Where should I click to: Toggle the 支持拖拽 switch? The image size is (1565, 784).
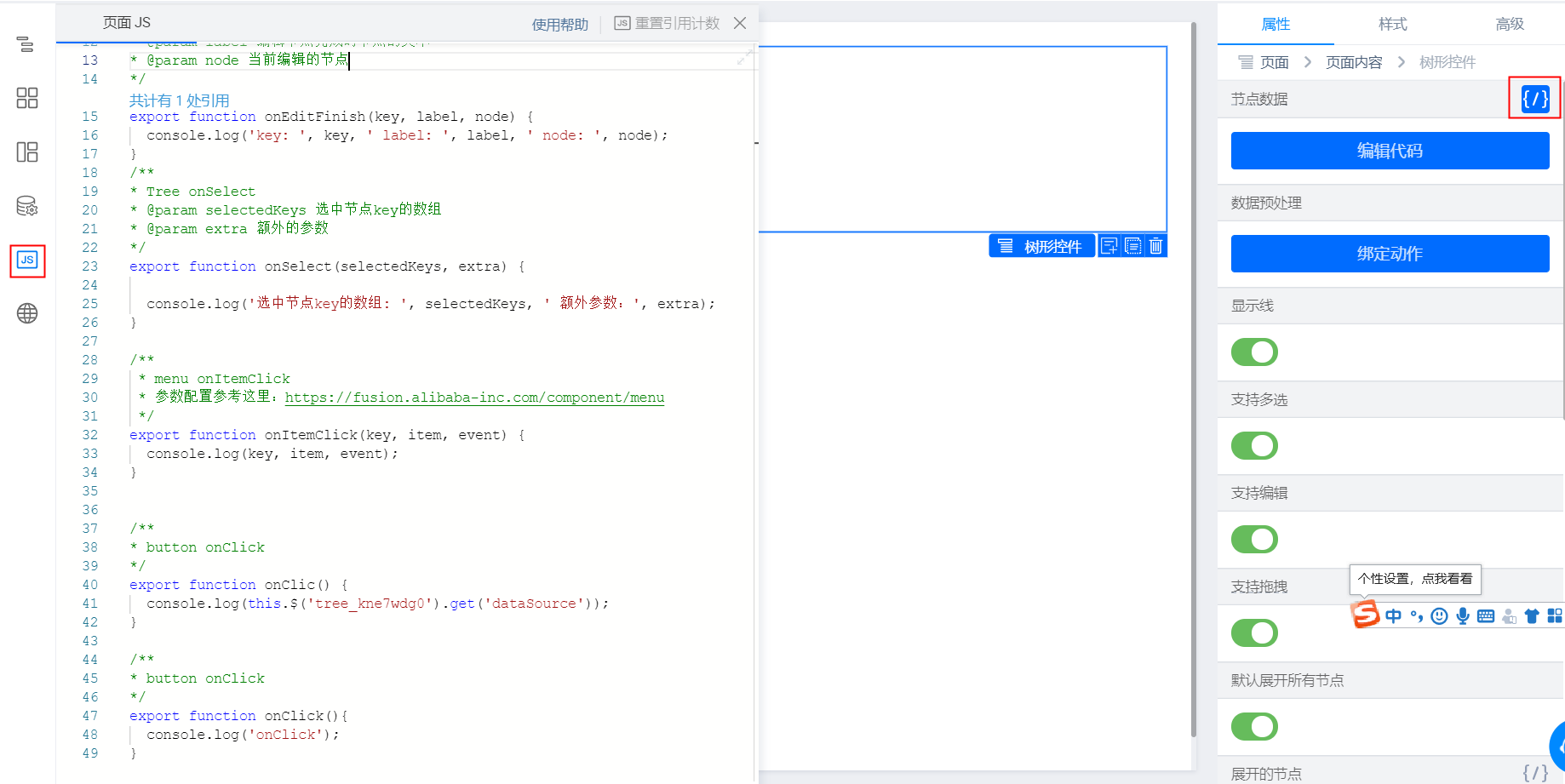tap(1254, 632)
